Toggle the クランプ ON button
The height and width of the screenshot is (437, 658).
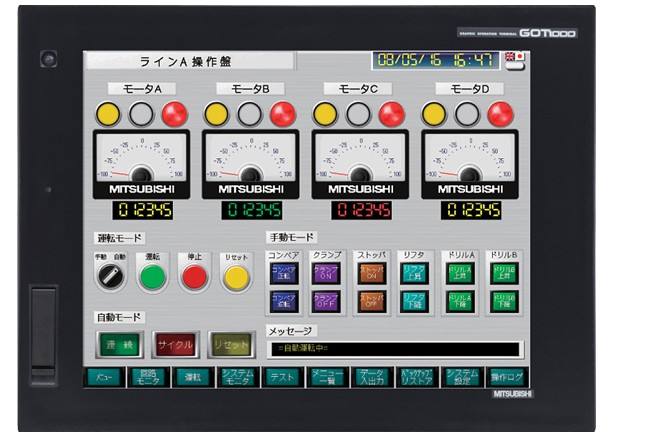tap(328, 273)
